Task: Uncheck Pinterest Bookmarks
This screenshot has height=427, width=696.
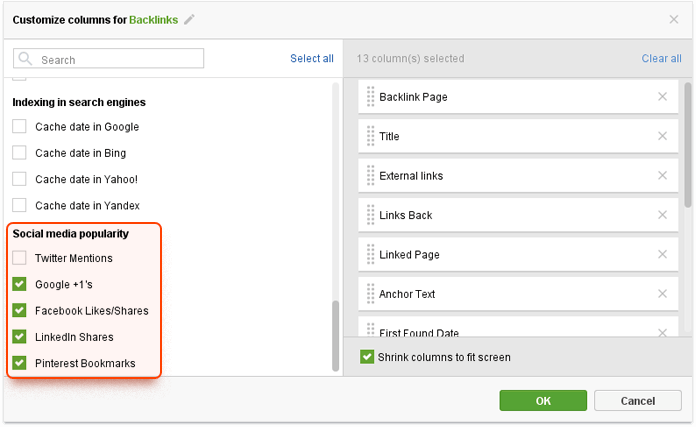Action: point(19,363)
